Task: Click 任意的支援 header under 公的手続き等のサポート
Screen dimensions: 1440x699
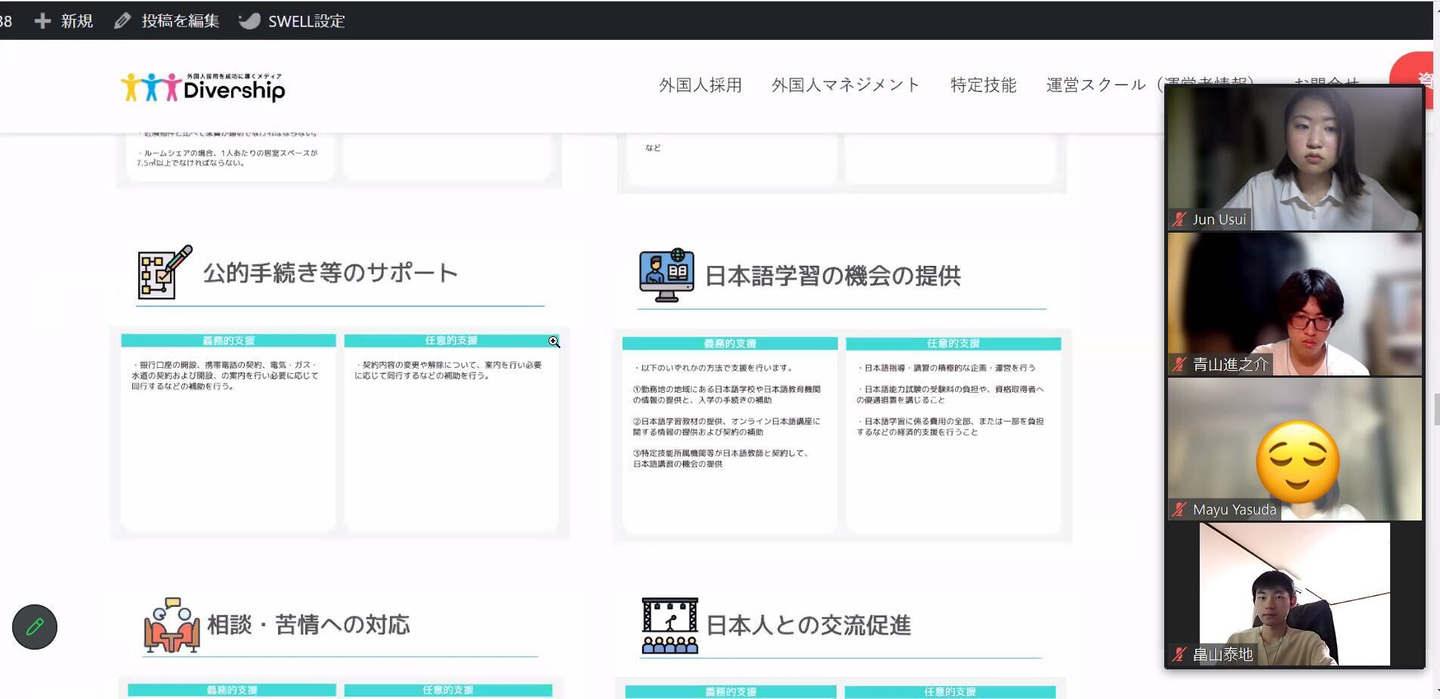Action: click(451, 341)
